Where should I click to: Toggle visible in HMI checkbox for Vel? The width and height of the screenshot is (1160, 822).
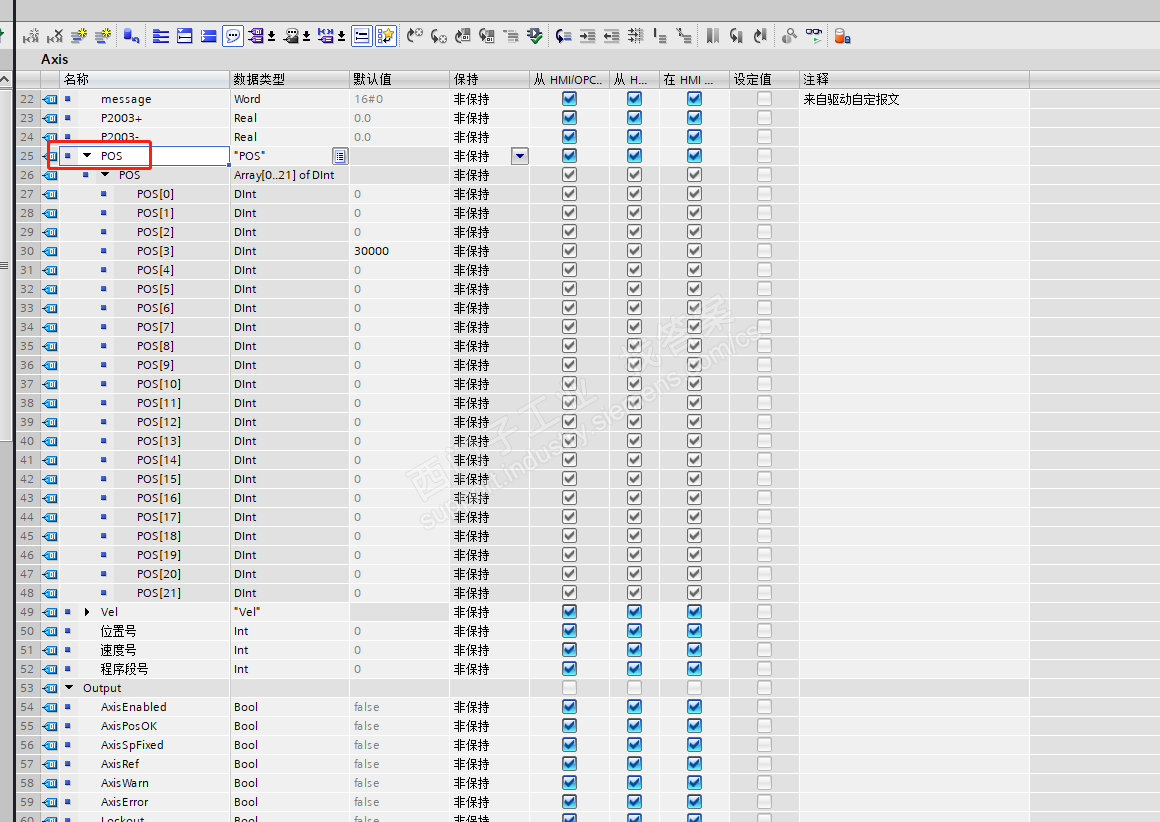(694, 612)
